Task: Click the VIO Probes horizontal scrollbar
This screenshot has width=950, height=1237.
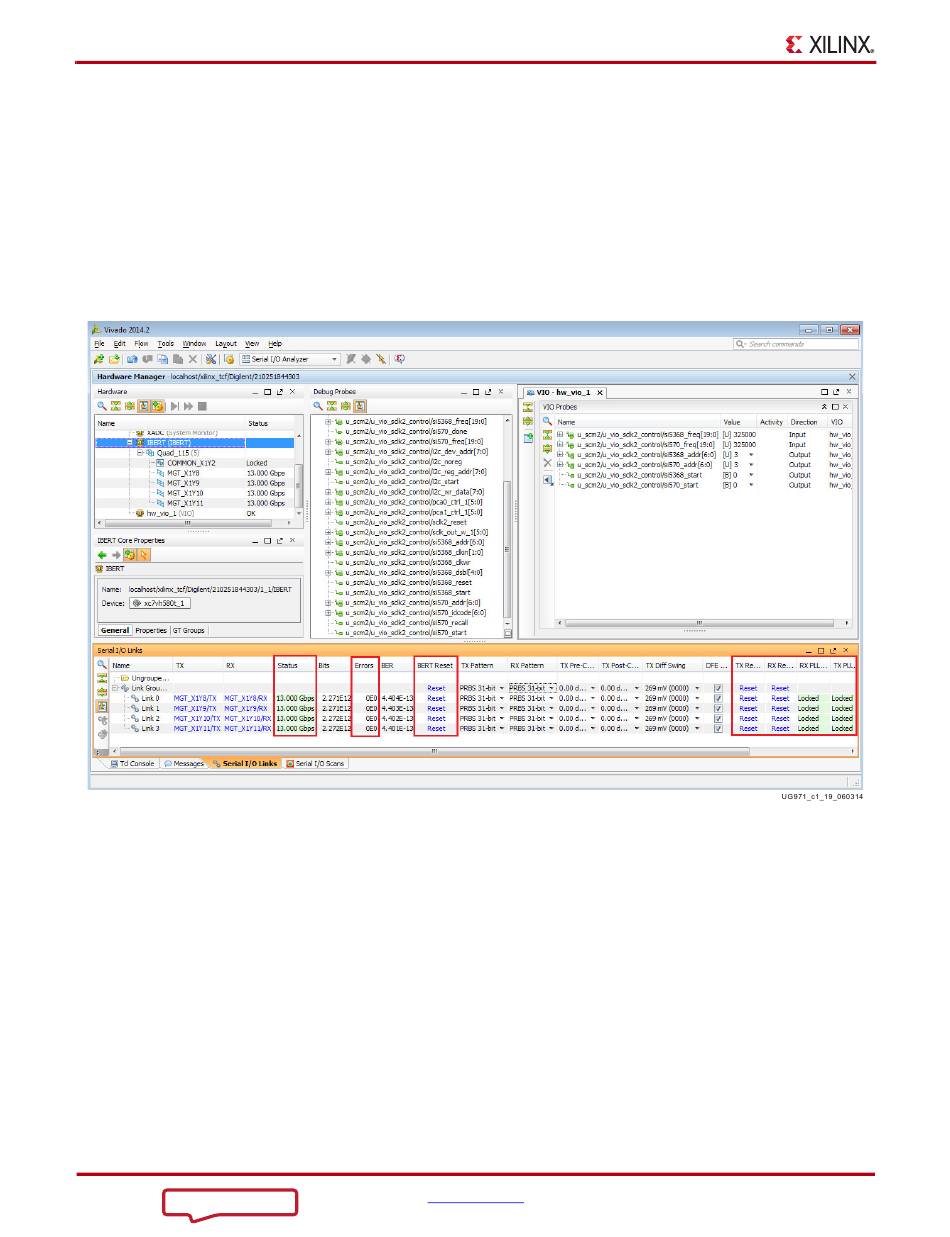Action: tap(700, 623)
